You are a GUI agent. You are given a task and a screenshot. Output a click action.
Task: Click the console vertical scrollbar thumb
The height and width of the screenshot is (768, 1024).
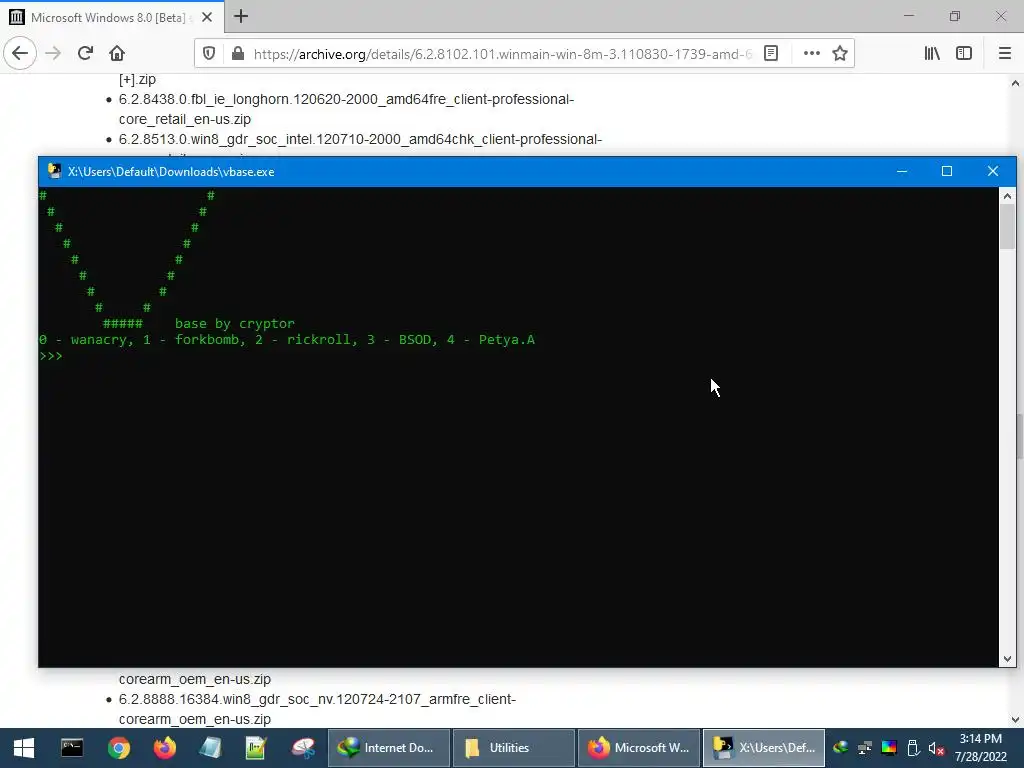[1007, 226]
